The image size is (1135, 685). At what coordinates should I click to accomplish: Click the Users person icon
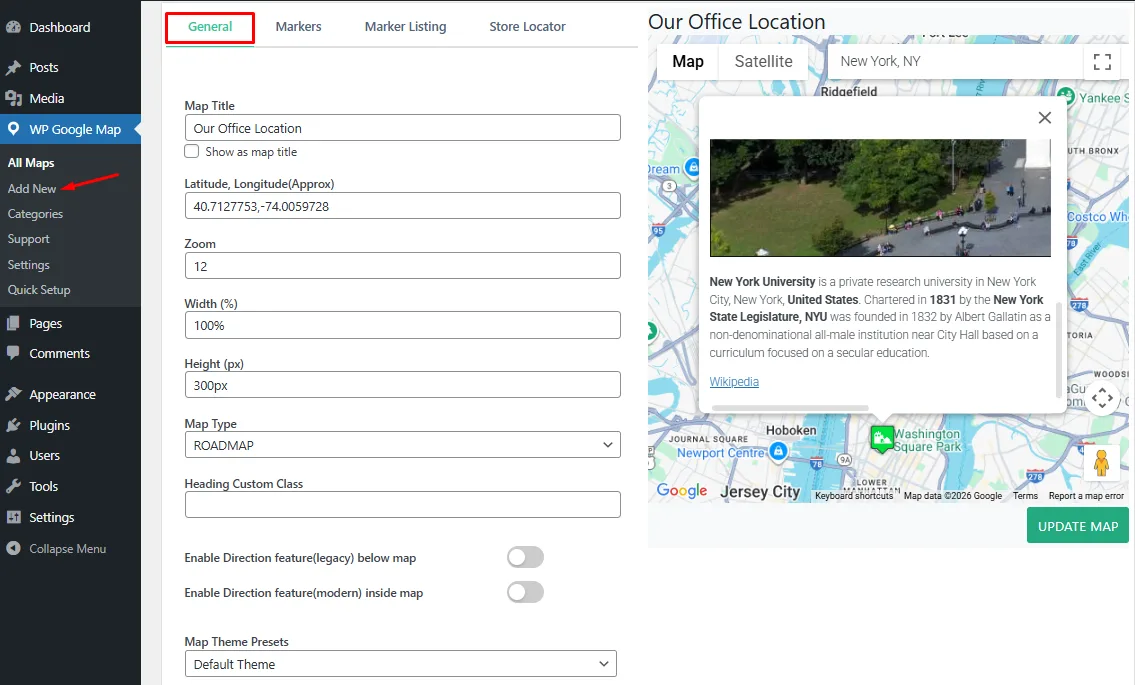[x=13, y=455]
